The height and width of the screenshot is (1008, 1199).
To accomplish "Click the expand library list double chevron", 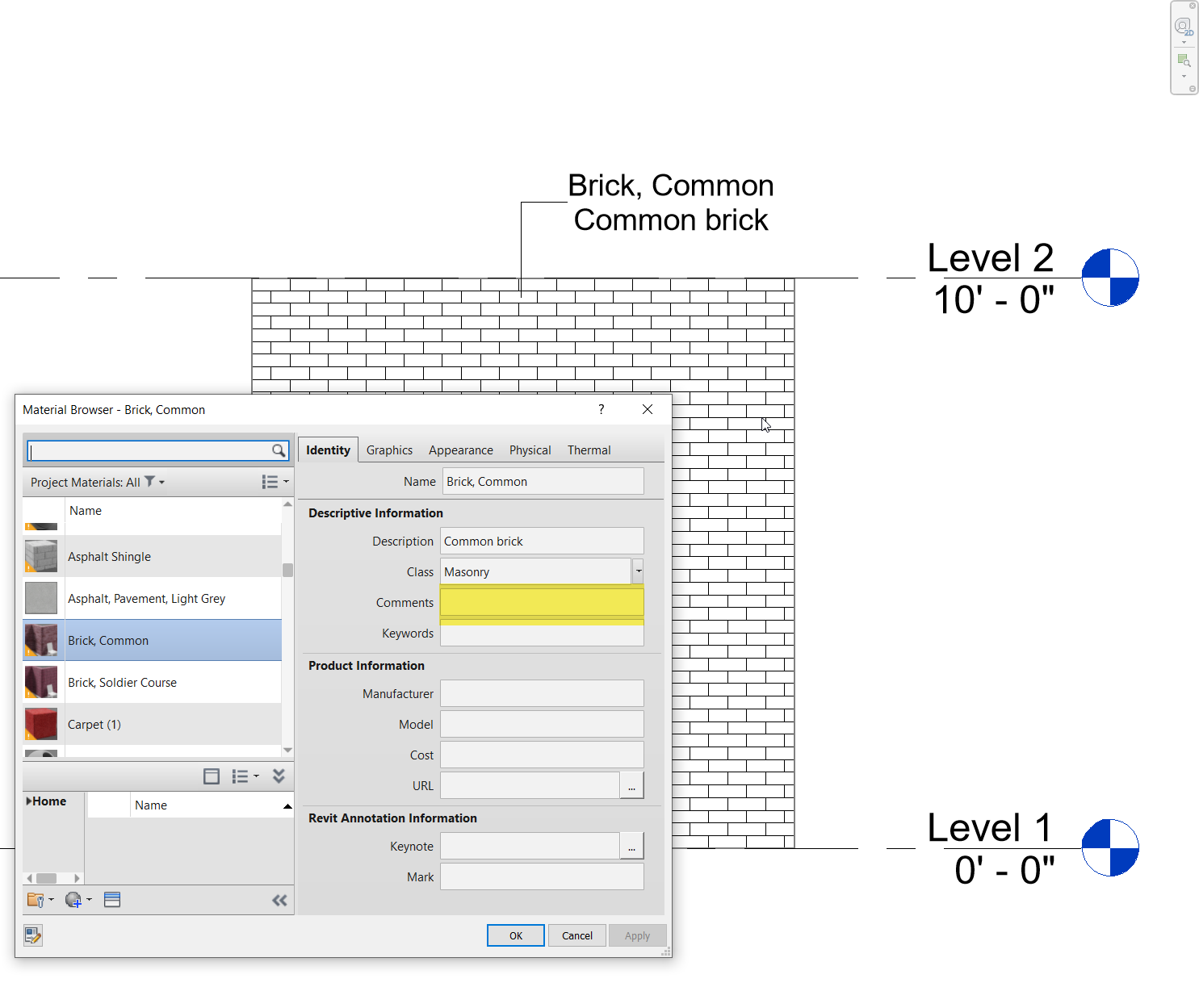I will 279,776.
